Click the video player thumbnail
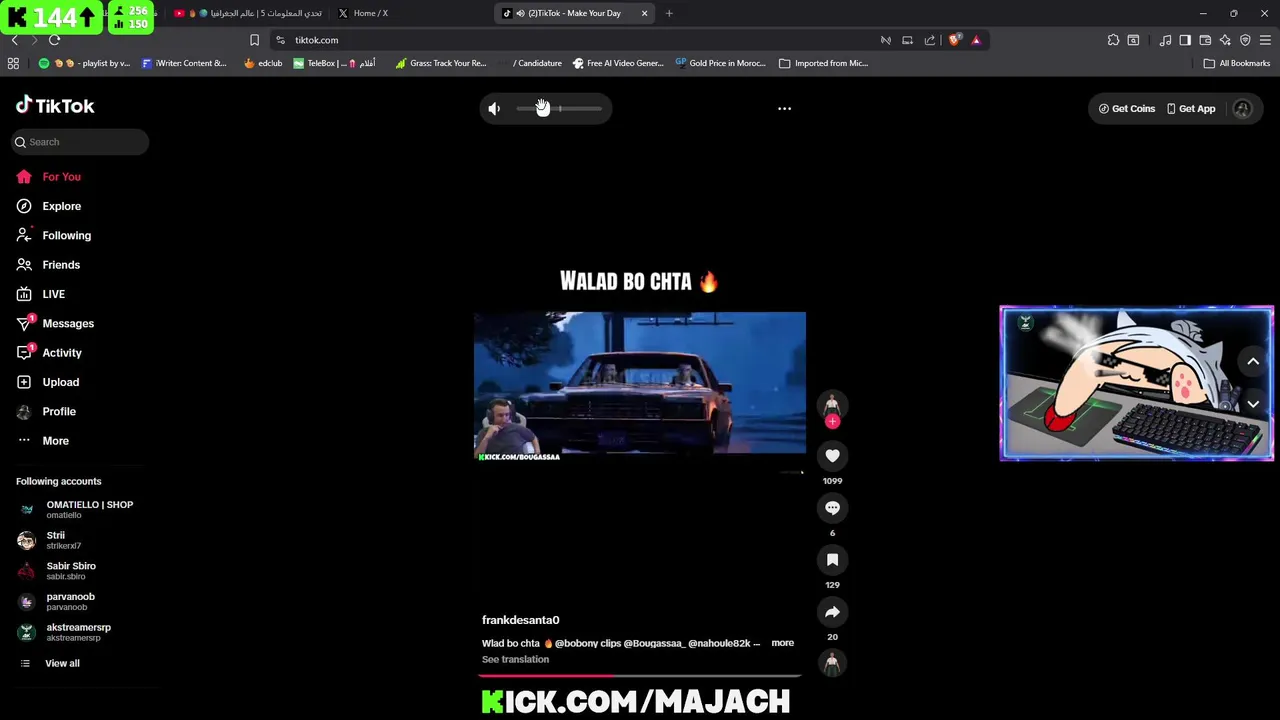Screen dimensions: 1280x720 pos(640,386)
